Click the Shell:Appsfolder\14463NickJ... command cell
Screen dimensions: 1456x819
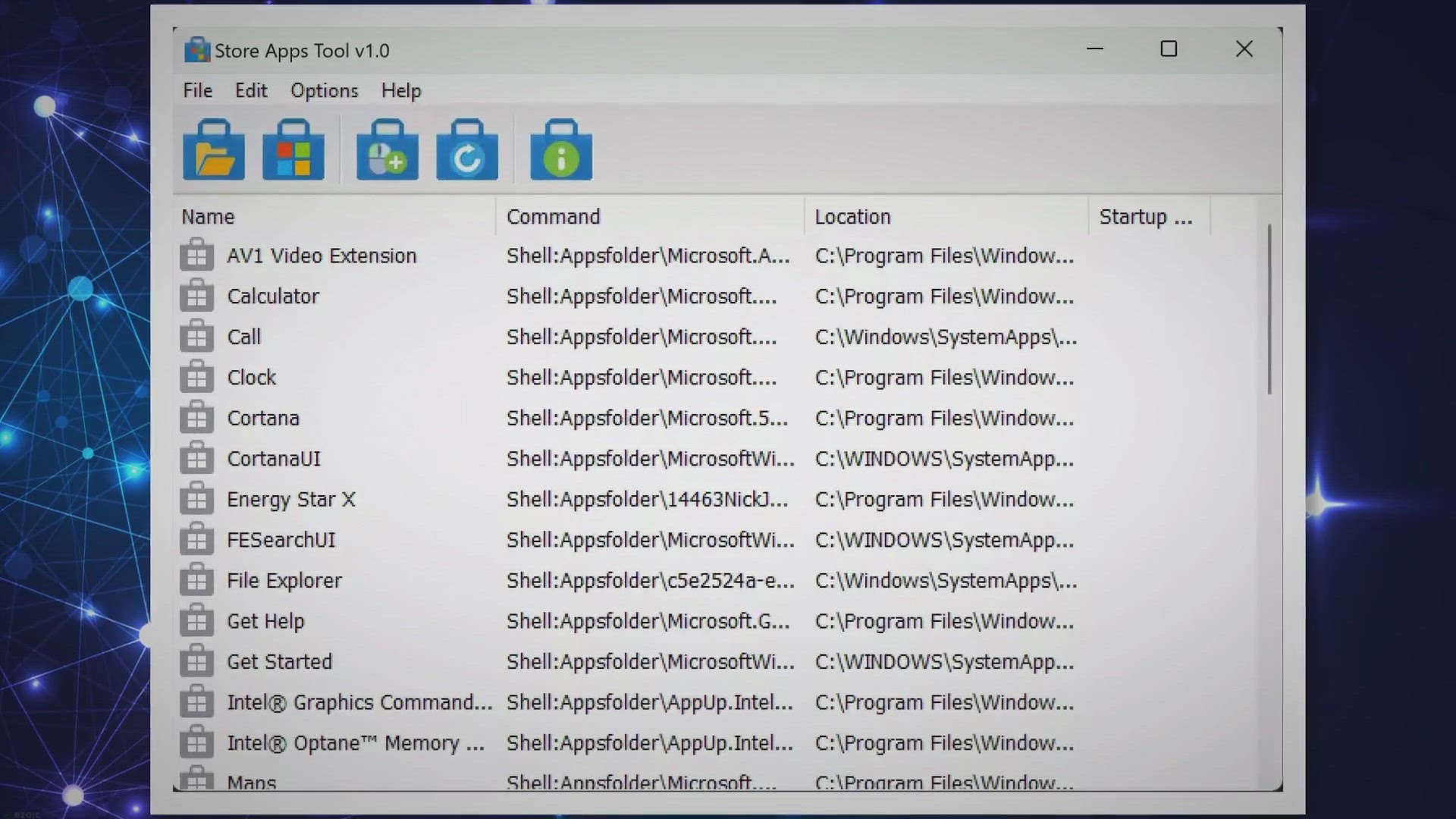(x=648, y=499)
